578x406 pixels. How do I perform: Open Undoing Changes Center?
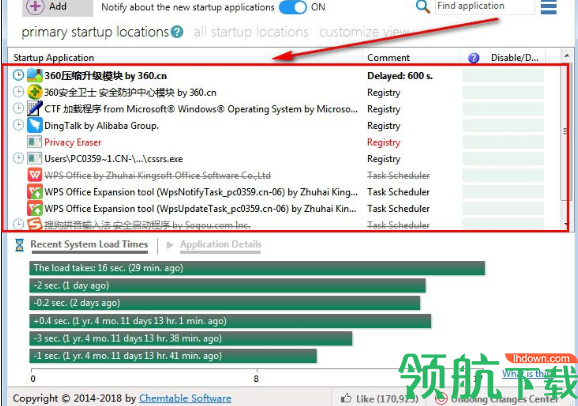(498, 399)
